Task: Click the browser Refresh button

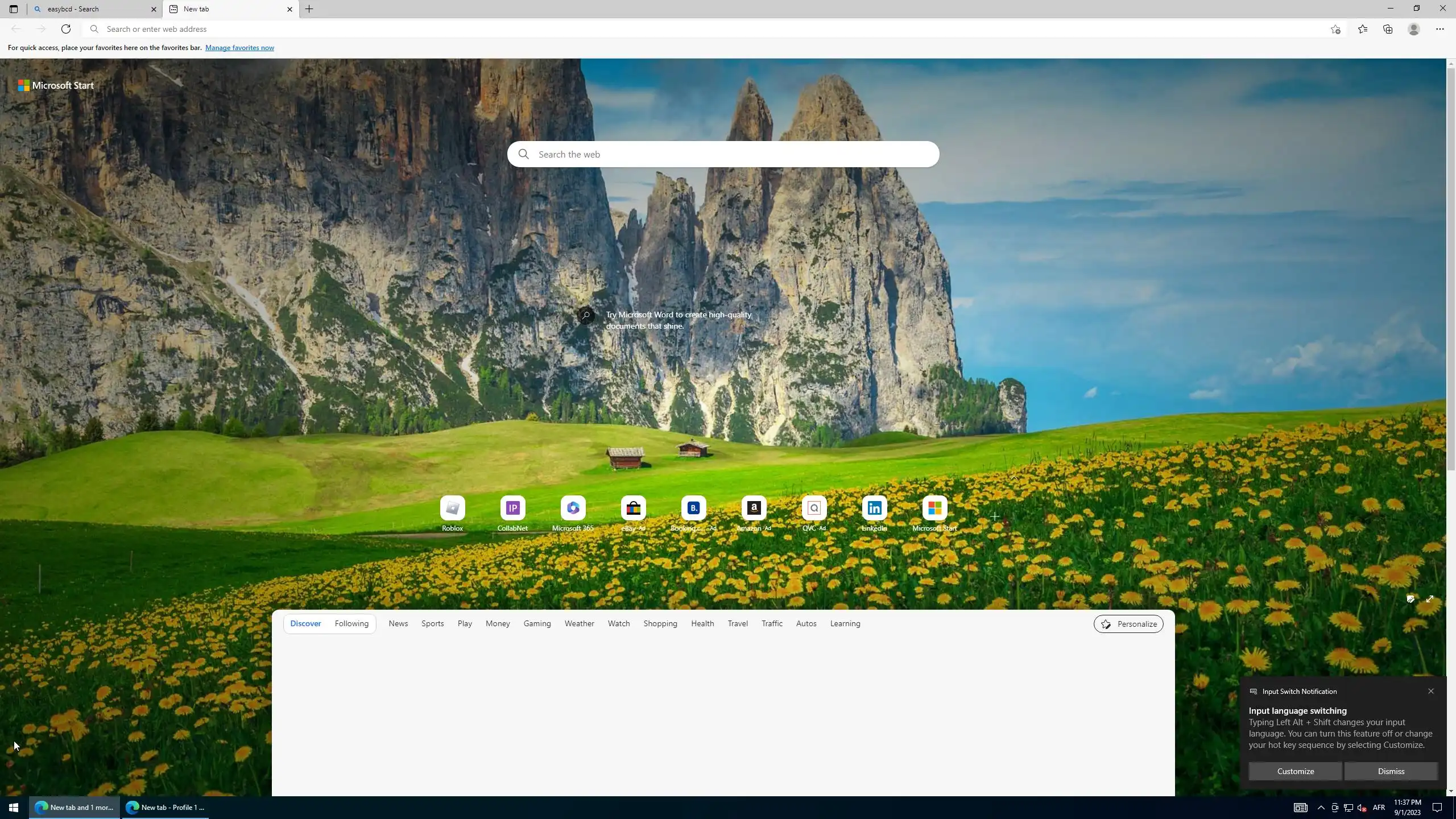Action: [66, 29]
